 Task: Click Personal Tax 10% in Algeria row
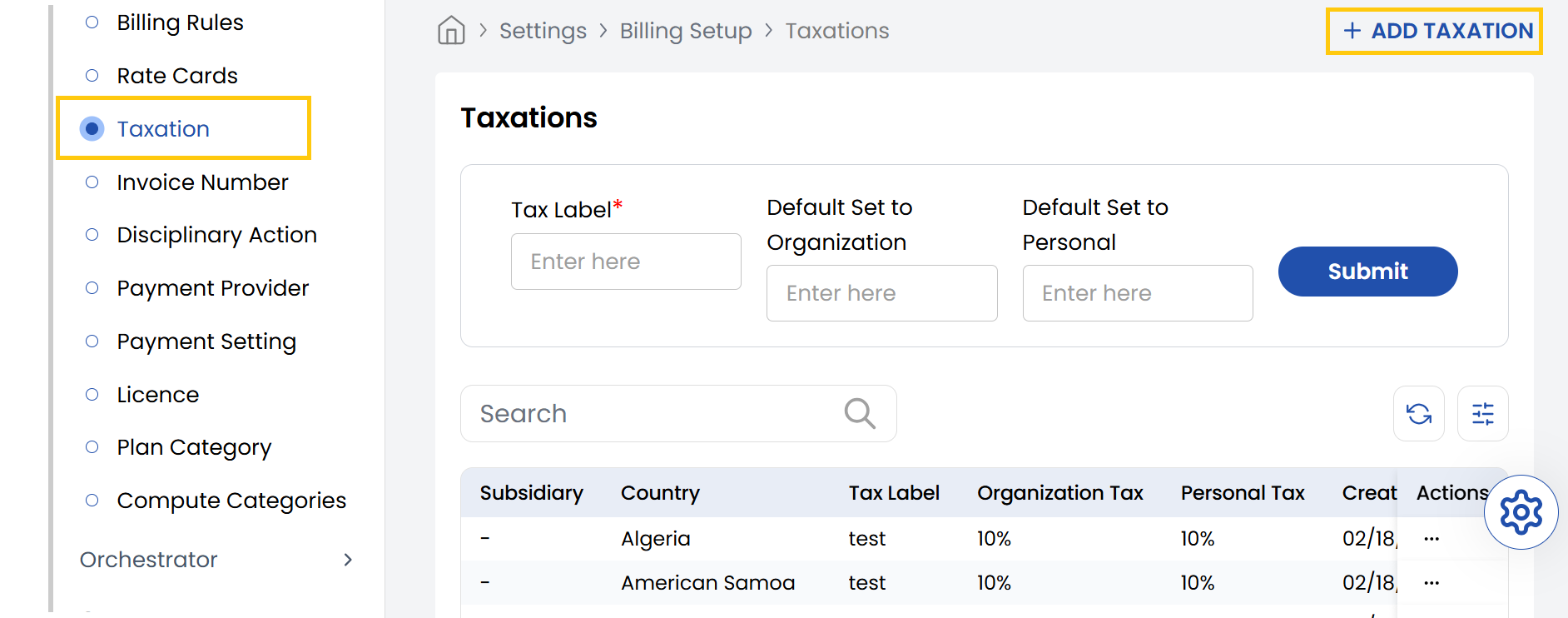pos(1198,539)
